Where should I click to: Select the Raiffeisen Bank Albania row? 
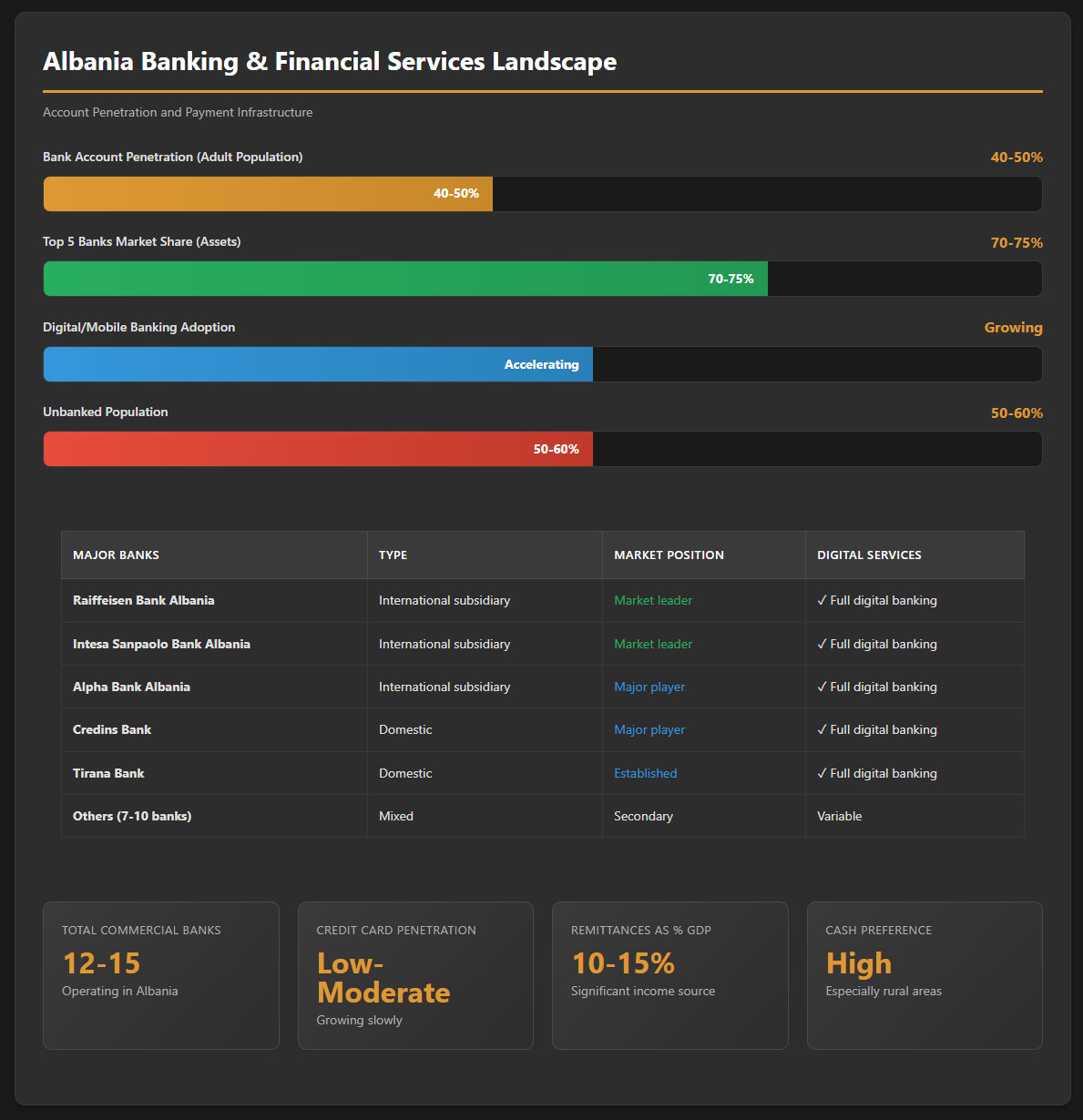pyautogui.click(x=144, y=600)
